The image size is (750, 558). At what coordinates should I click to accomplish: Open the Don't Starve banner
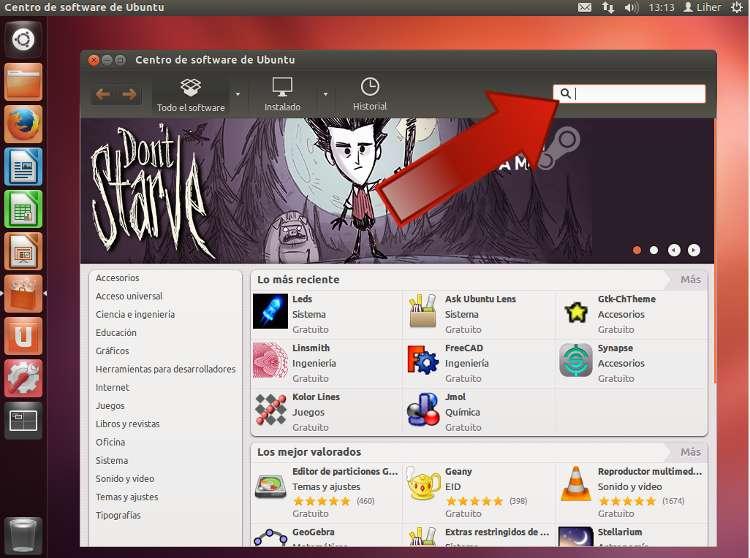click(x=397, y=191)
